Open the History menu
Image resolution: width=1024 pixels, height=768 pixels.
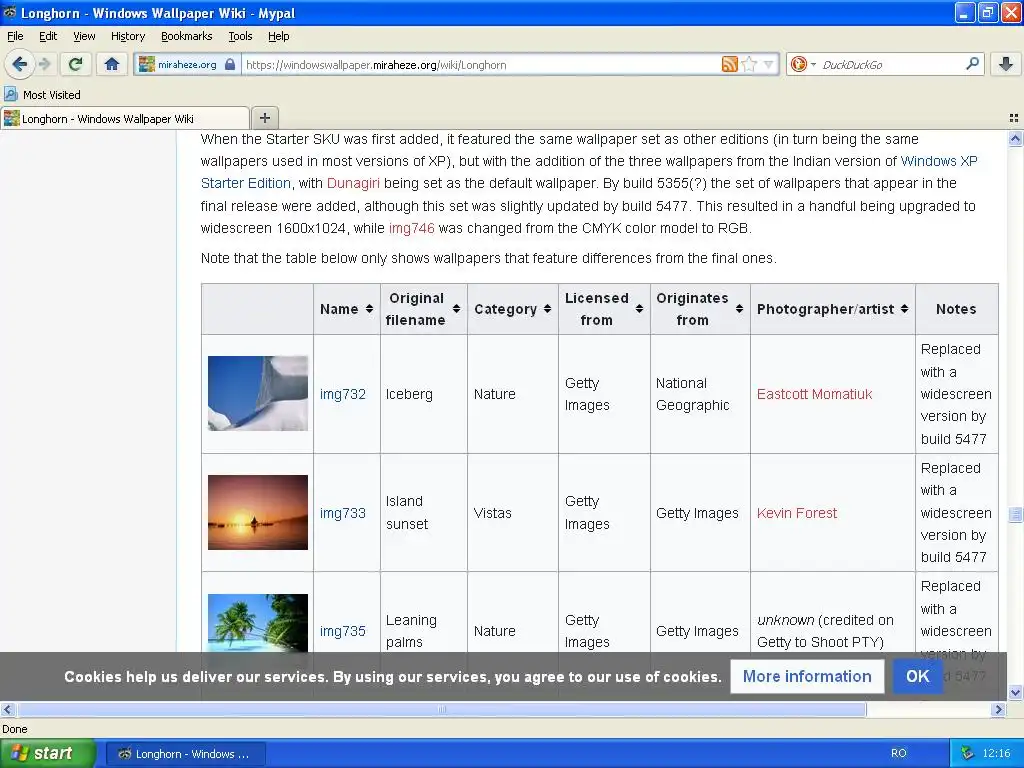[127, 37]
